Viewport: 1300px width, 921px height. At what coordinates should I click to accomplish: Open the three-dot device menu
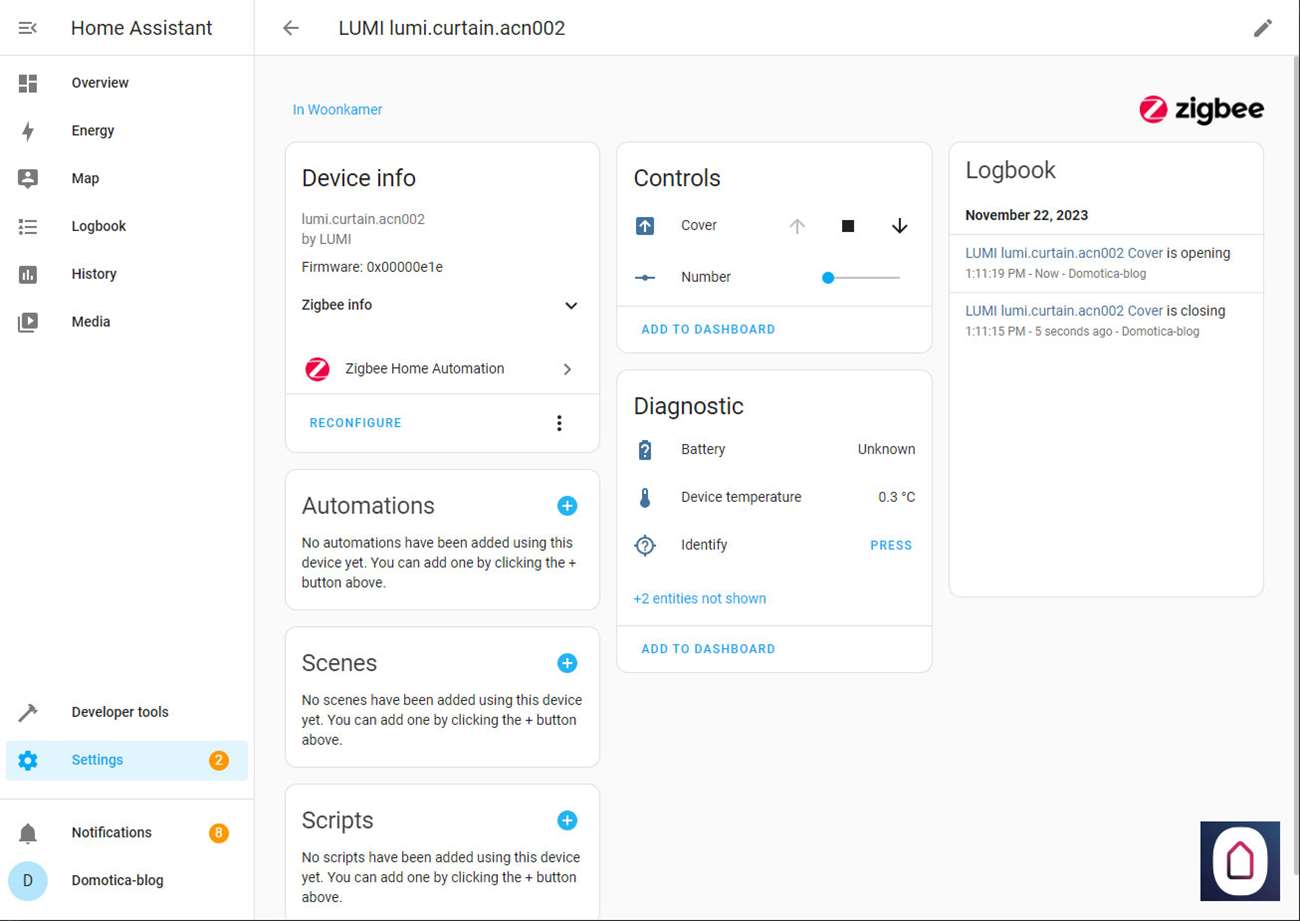(559, 423)
